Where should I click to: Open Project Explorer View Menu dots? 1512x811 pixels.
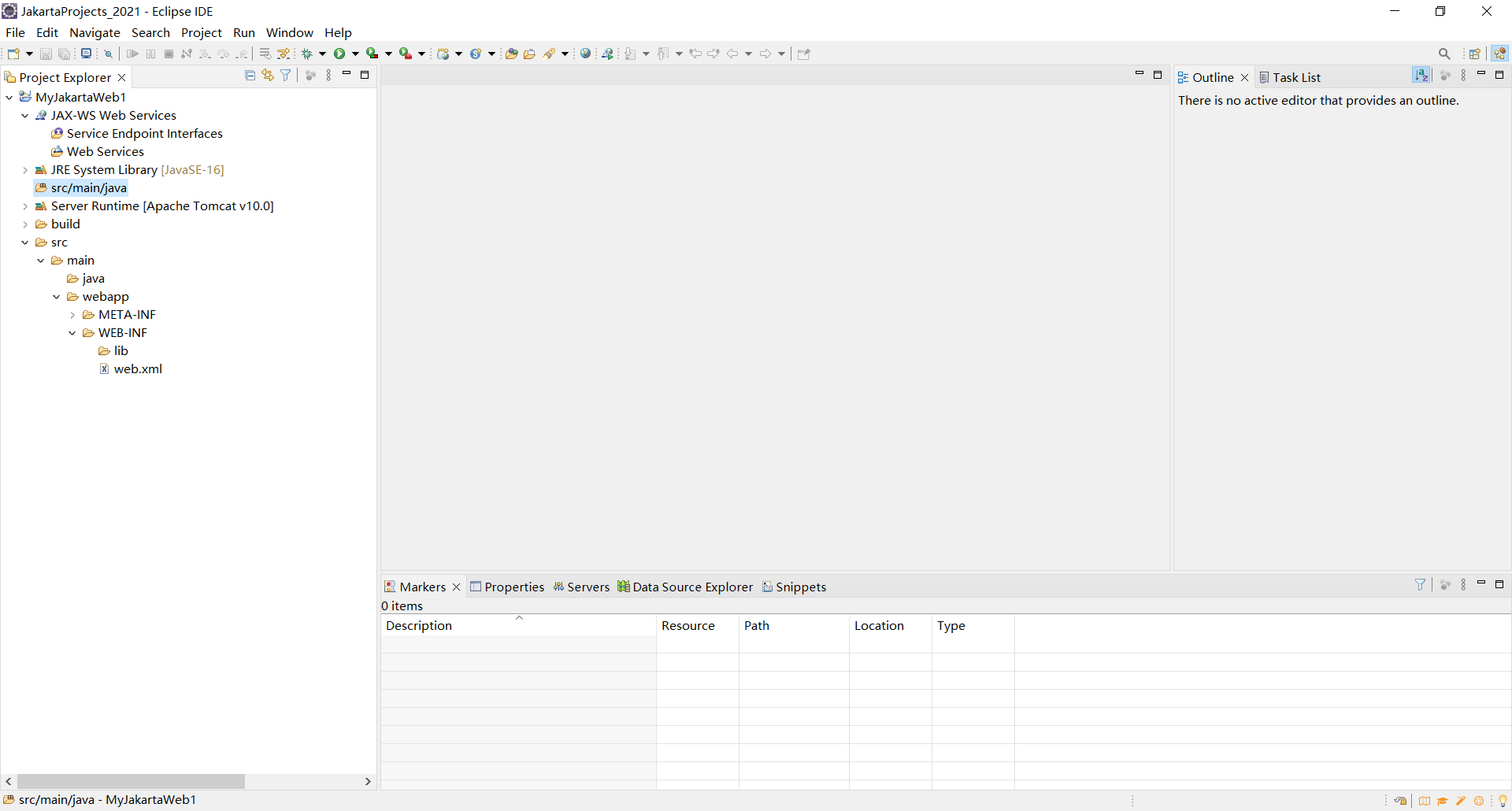click(328, 76)
